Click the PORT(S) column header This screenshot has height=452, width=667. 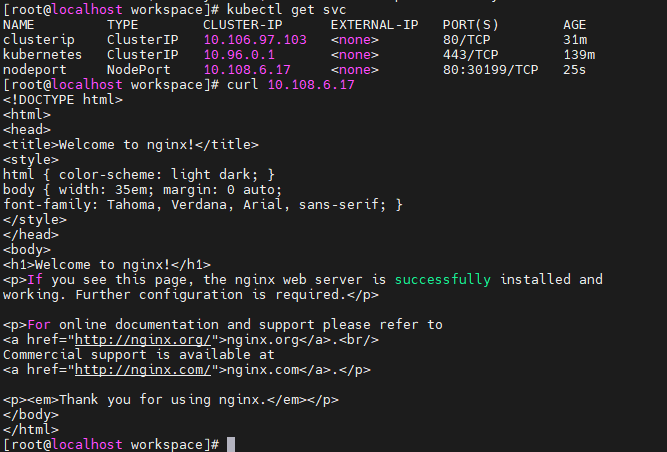470,25
